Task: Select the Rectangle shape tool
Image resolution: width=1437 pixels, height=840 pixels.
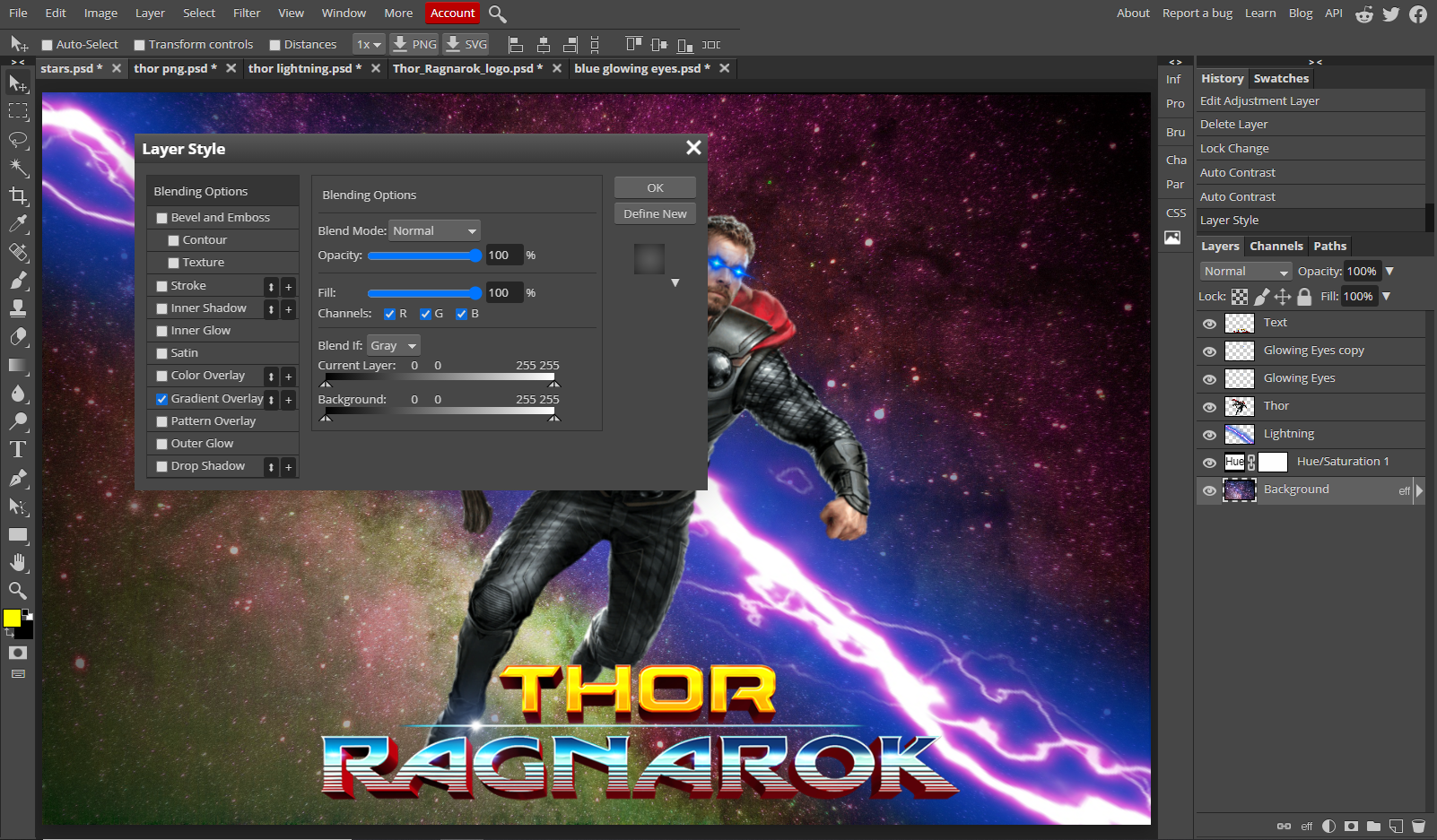Action: point(18,534)
